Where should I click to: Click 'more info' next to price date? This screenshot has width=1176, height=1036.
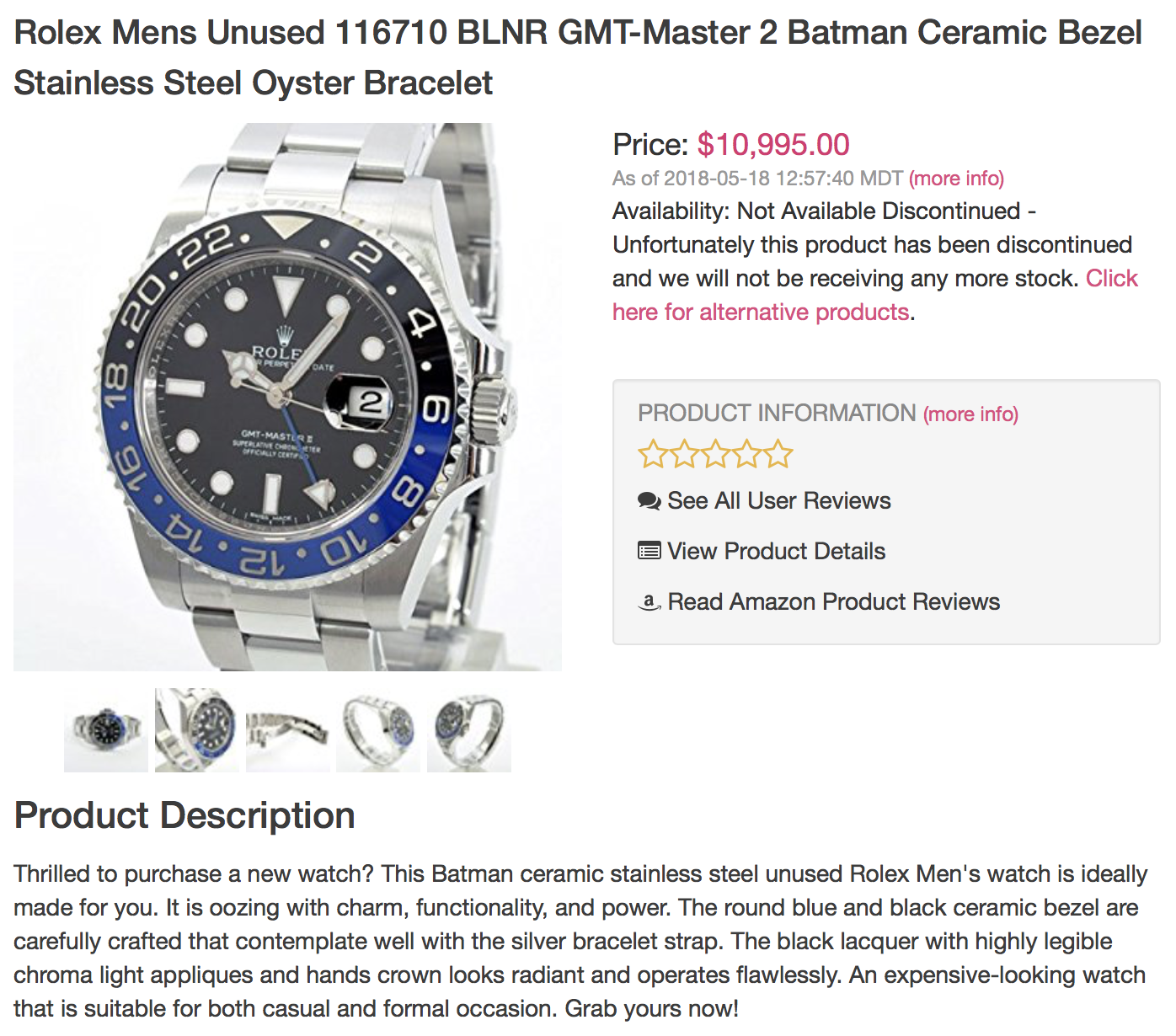(956, 179)
